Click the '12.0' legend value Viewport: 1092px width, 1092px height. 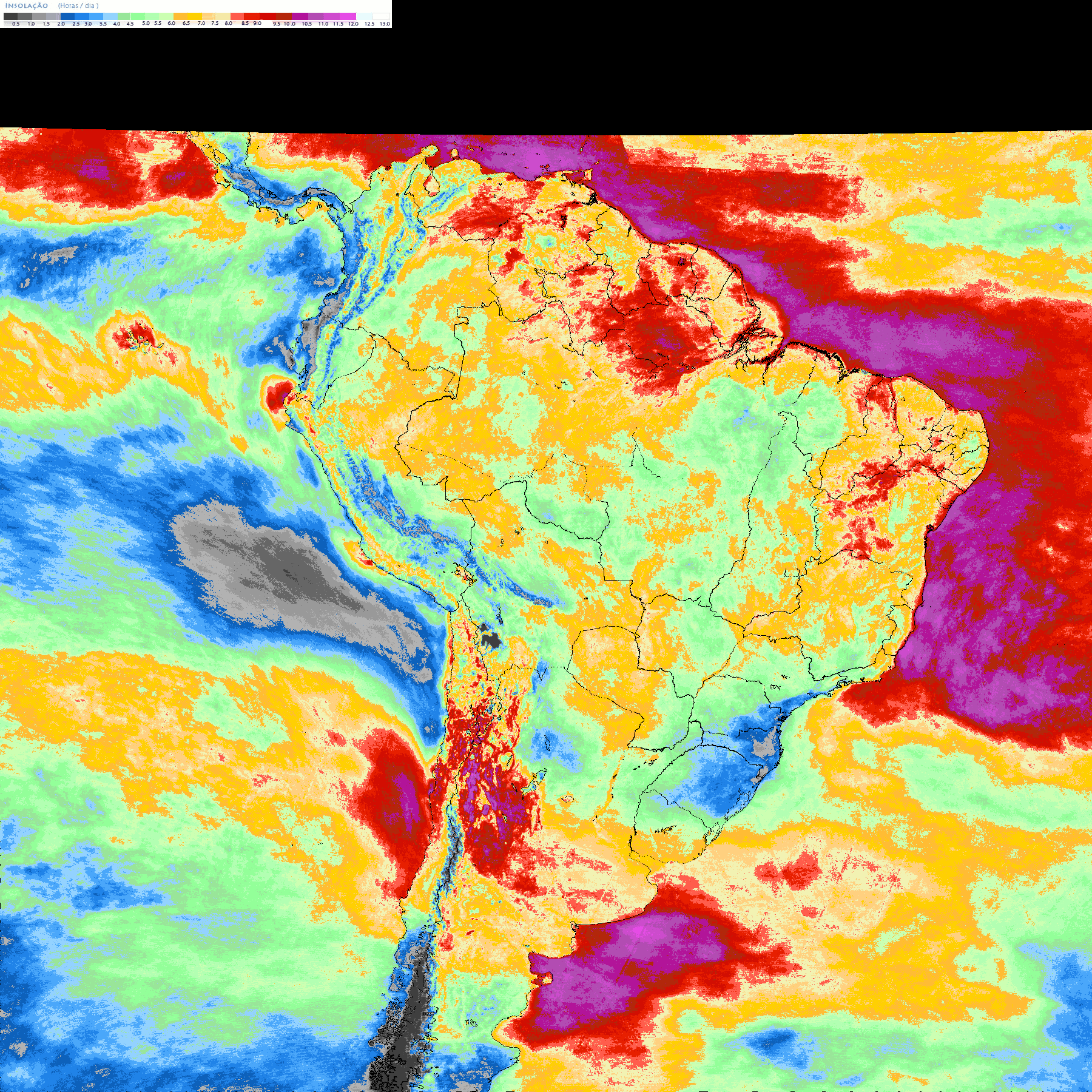(353, 24)
